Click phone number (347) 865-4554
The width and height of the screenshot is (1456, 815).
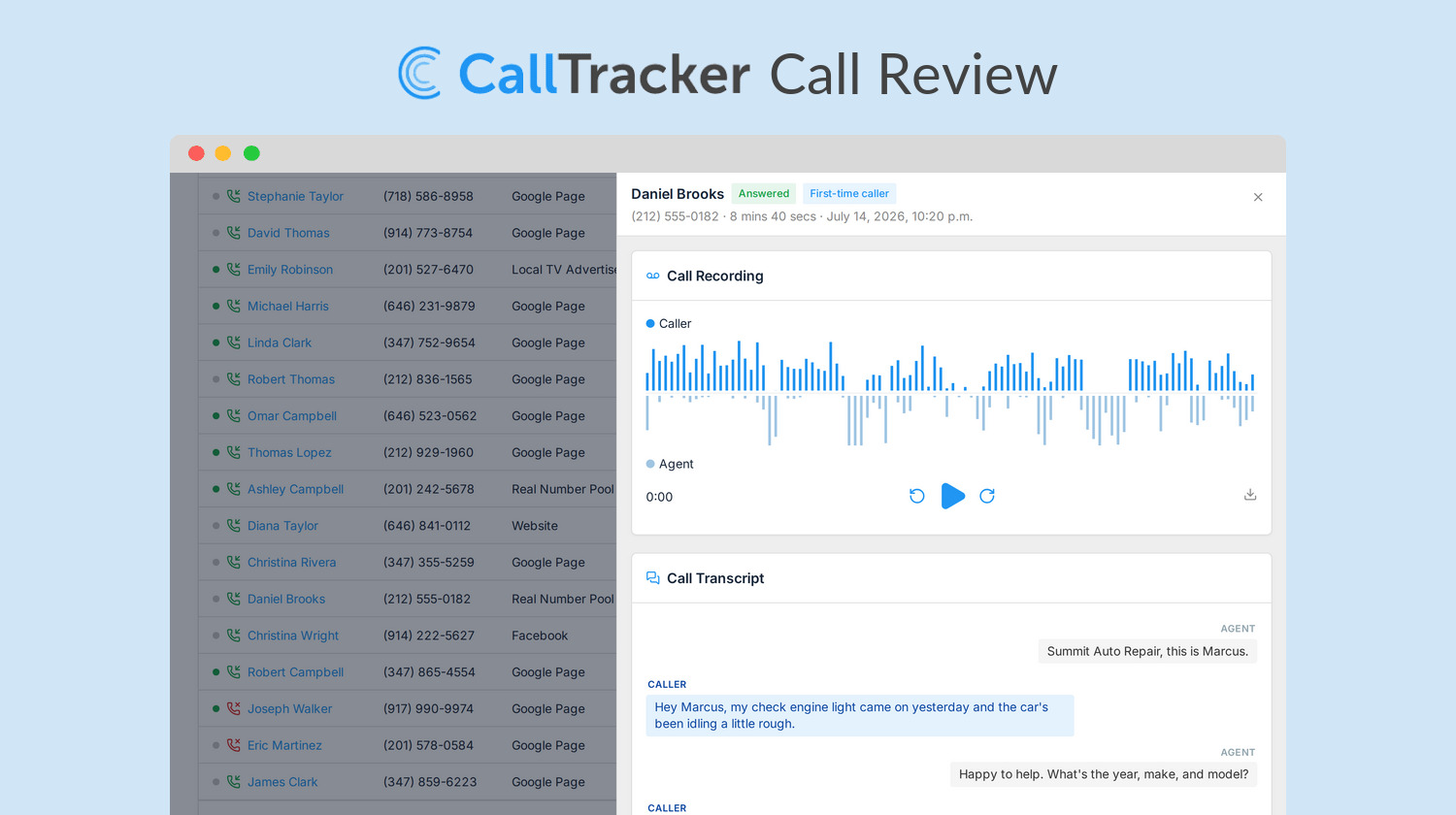[x=428, y=672]
